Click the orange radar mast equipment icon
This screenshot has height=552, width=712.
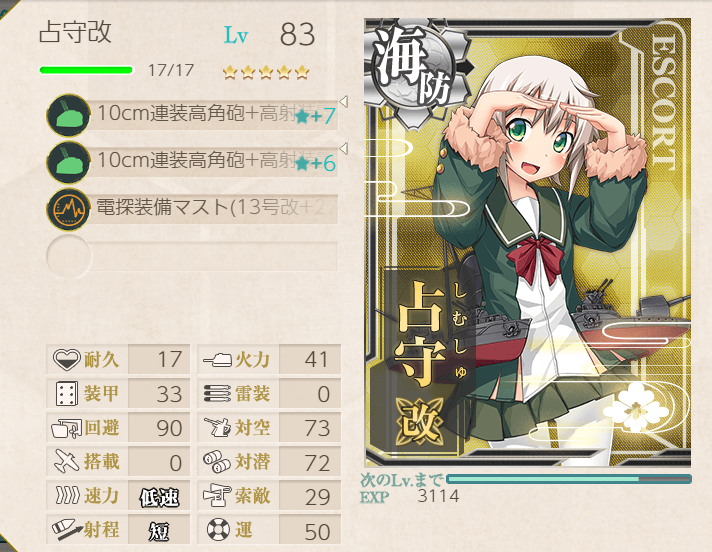pos(69,209)
